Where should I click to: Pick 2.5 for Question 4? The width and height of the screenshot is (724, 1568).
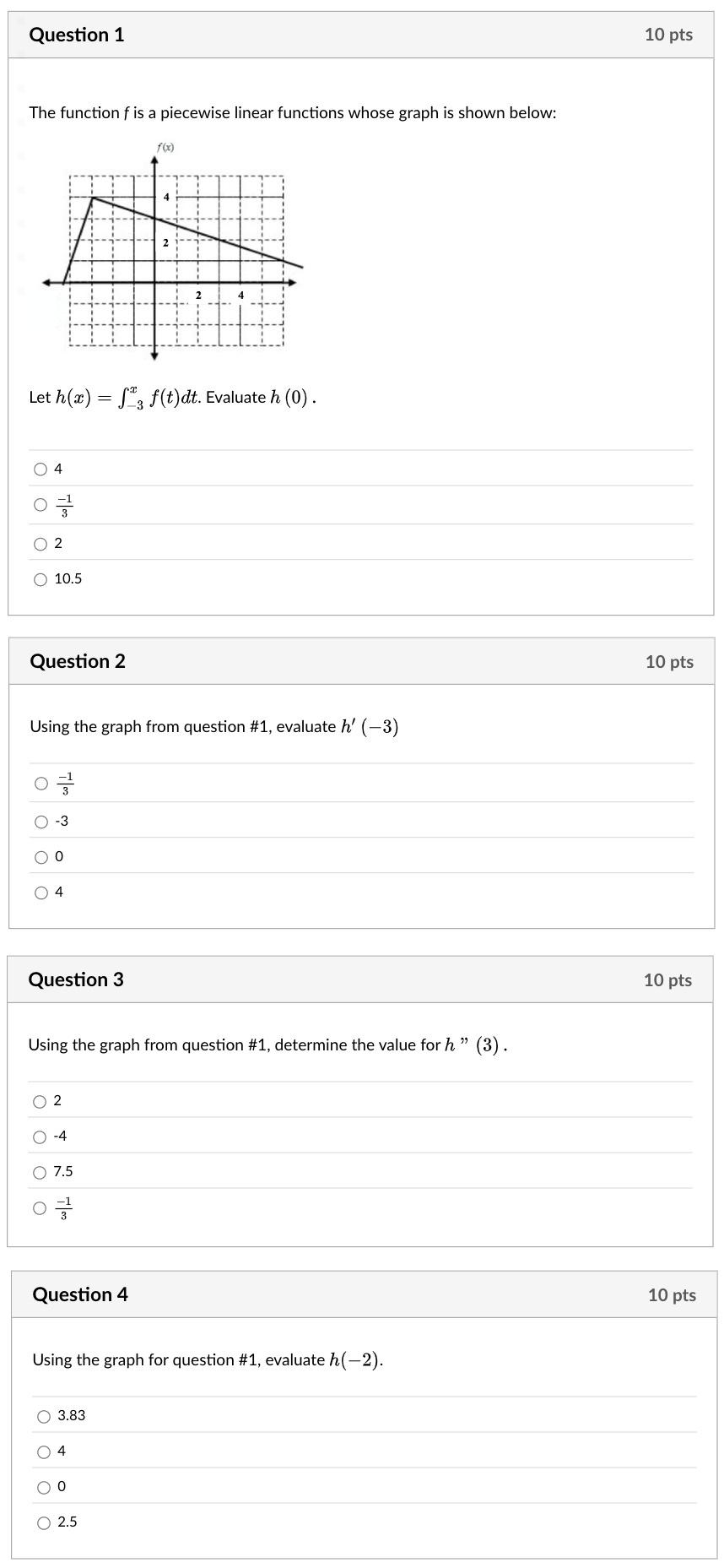coord(43,1522)
